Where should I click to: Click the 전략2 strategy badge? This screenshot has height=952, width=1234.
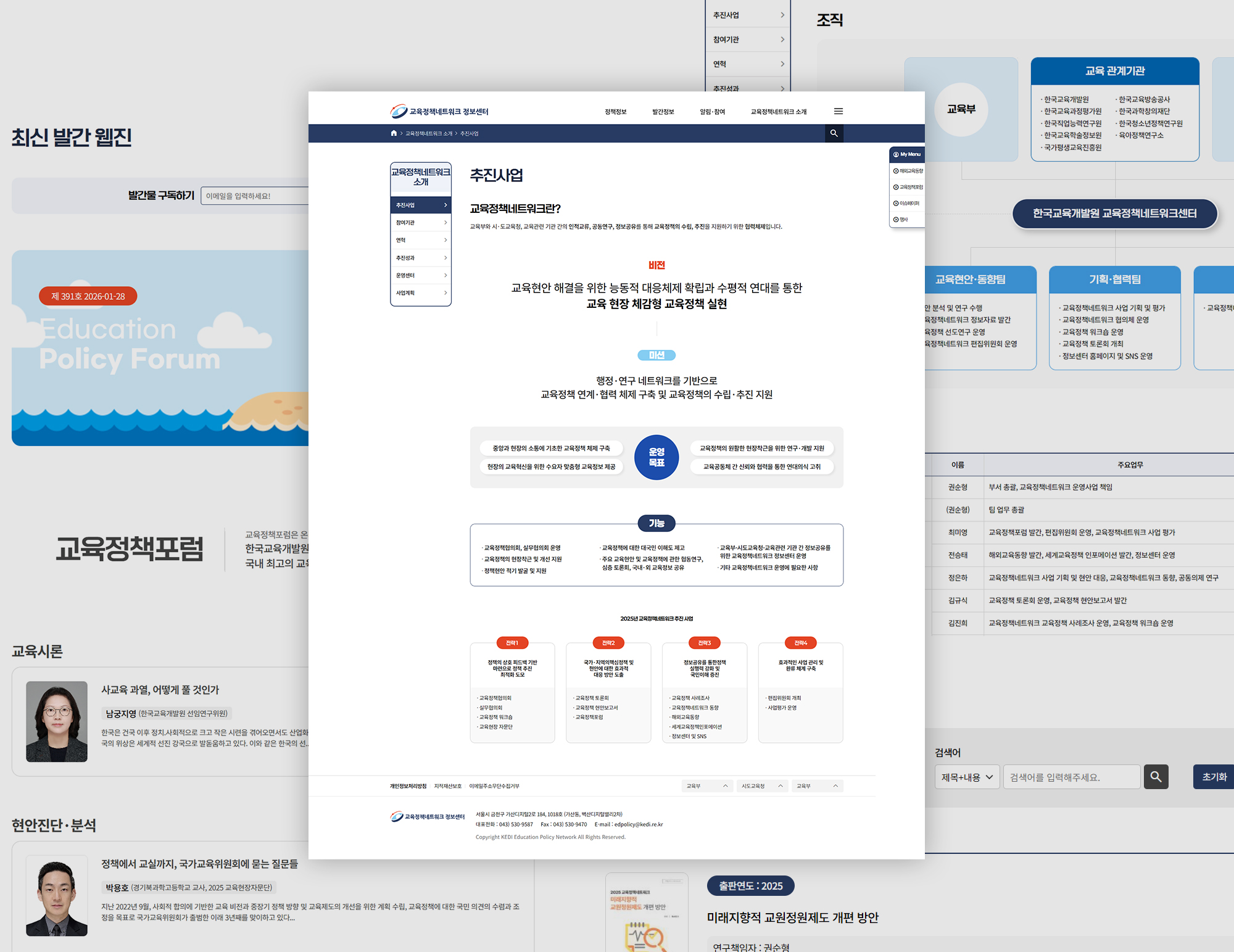608,643
